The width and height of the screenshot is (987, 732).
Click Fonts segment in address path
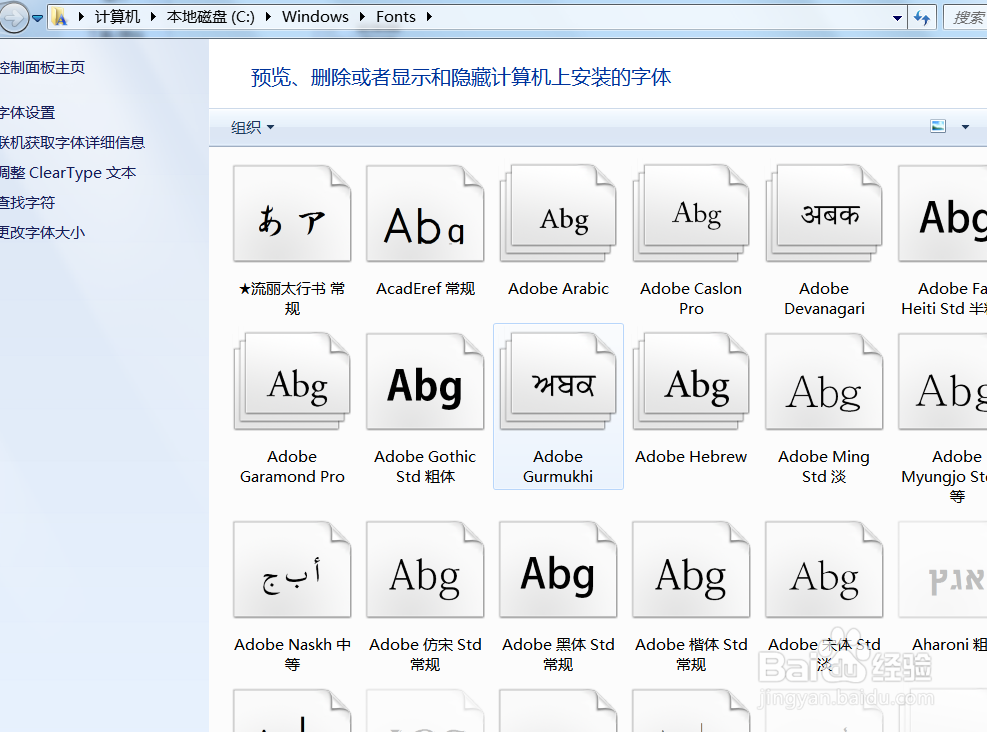click(x=396, y=17)
